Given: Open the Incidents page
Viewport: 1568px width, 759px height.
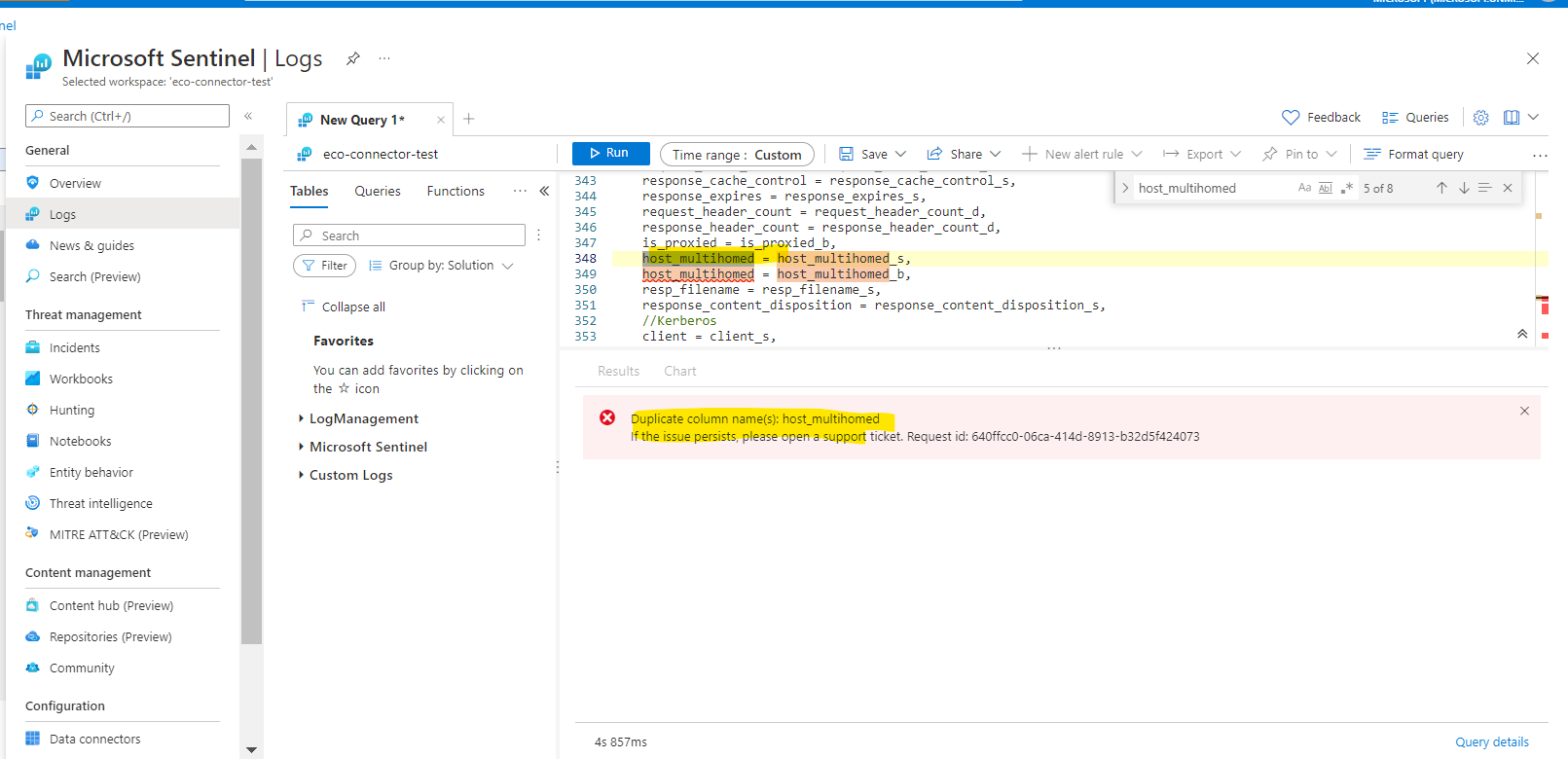Looking at the screenshot, I should (74, 347).
